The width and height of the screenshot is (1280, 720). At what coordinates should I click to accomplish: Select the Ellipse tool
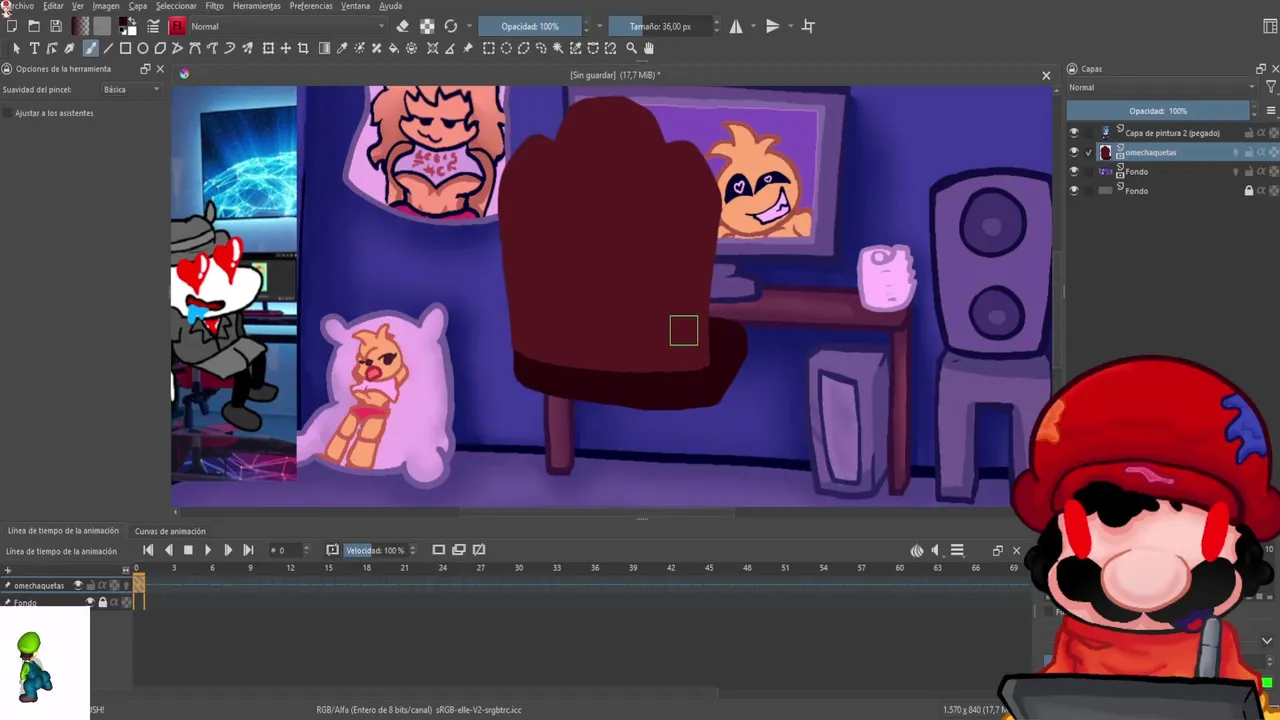click(143, 48)
